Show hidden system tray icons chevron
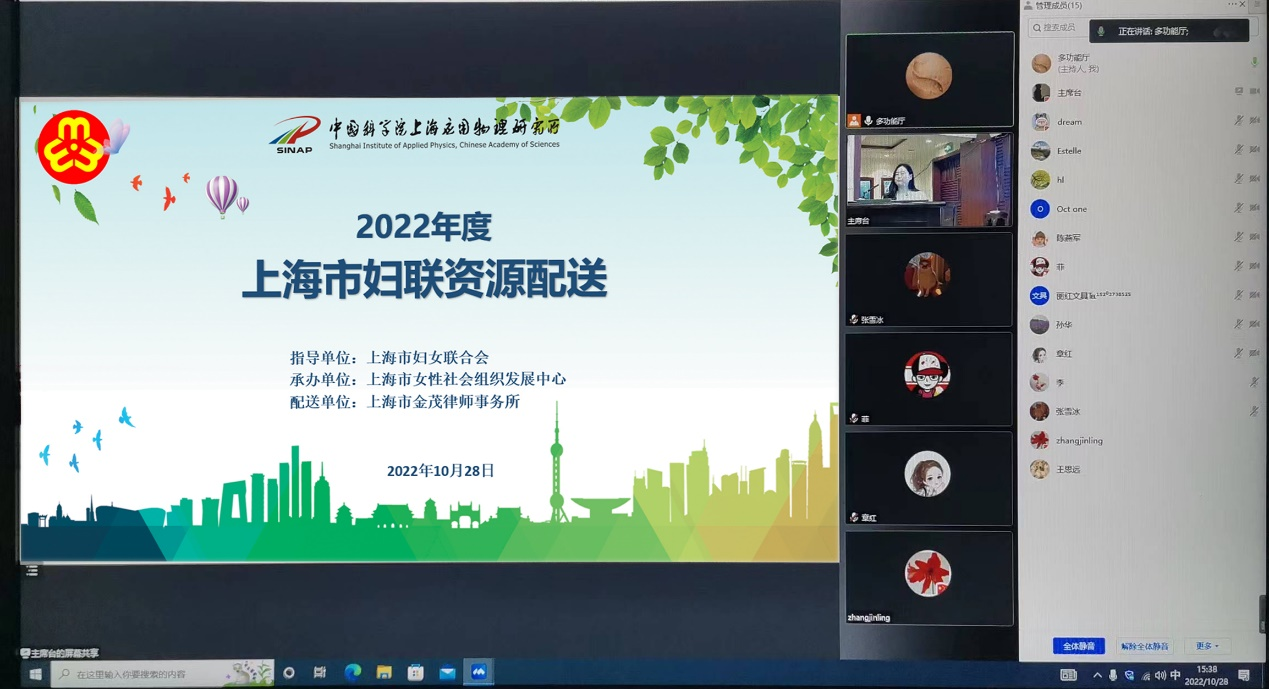The height and width of the screenshot is (689, 1269). 1097,675
